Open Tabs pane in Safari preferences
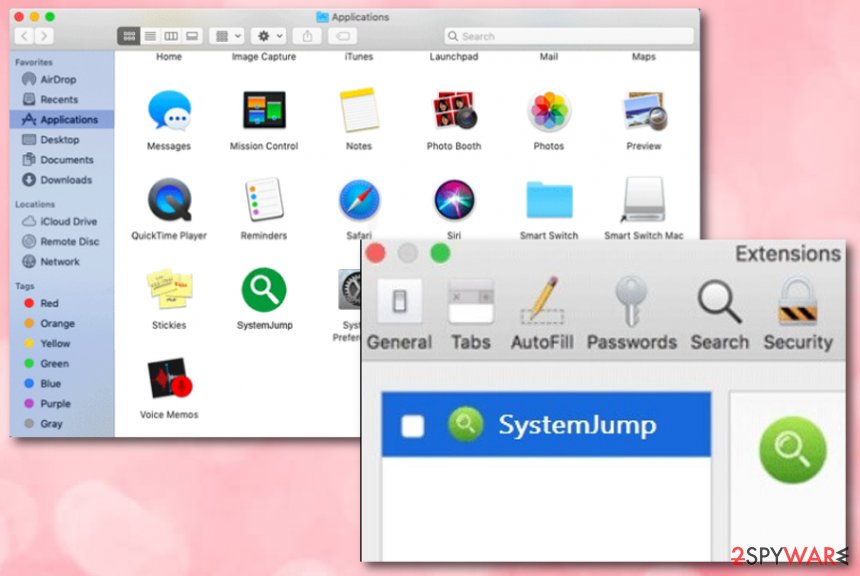 tap(471, 314)
